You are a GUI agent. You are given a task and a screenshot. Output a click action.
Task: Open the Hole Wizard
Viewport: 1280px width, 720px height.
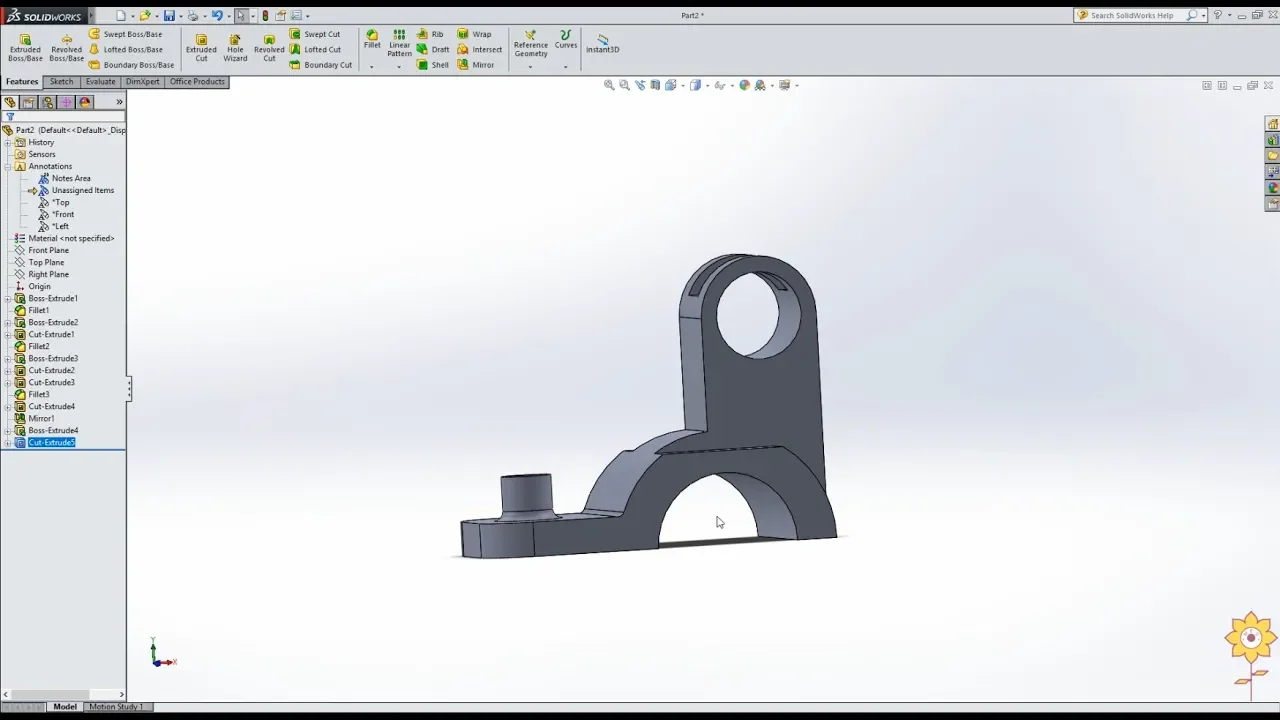[x=235, y=48]
